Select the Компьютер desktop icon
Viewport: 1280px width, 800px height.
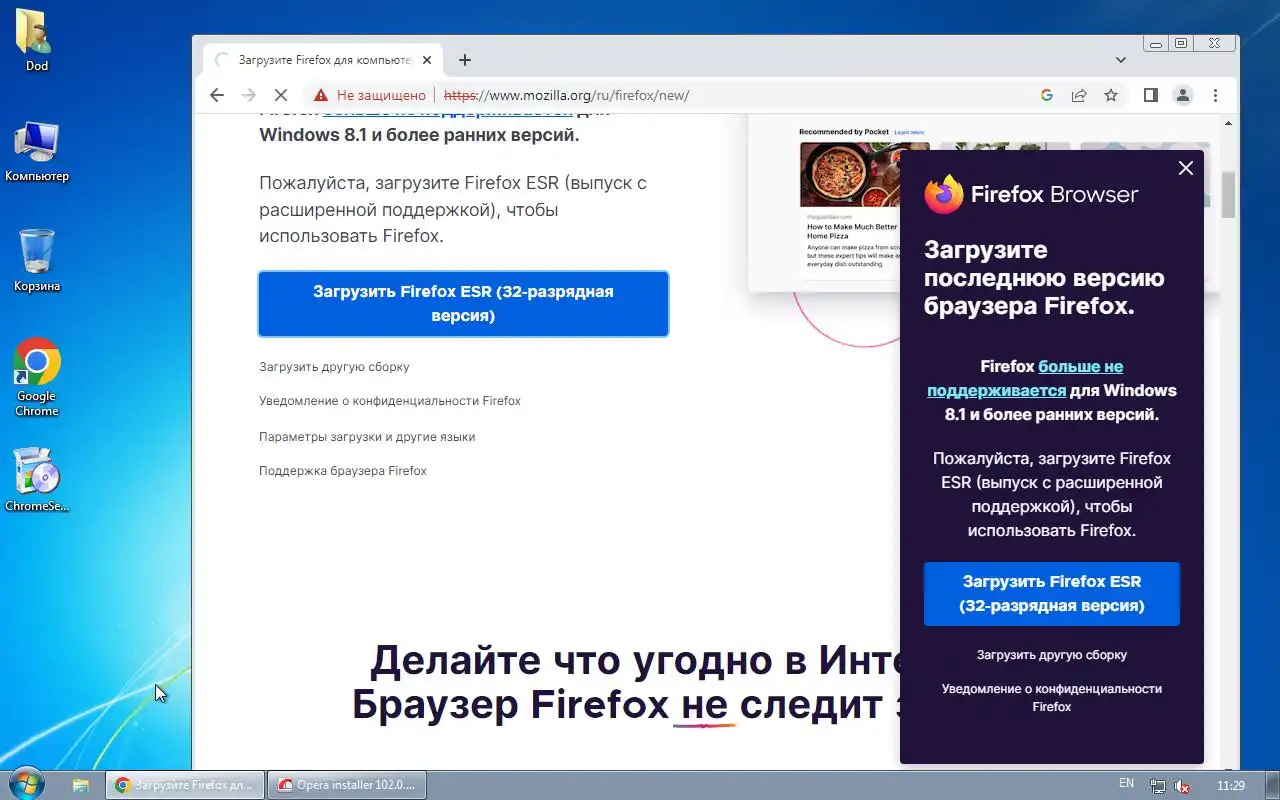coord(37,152)
